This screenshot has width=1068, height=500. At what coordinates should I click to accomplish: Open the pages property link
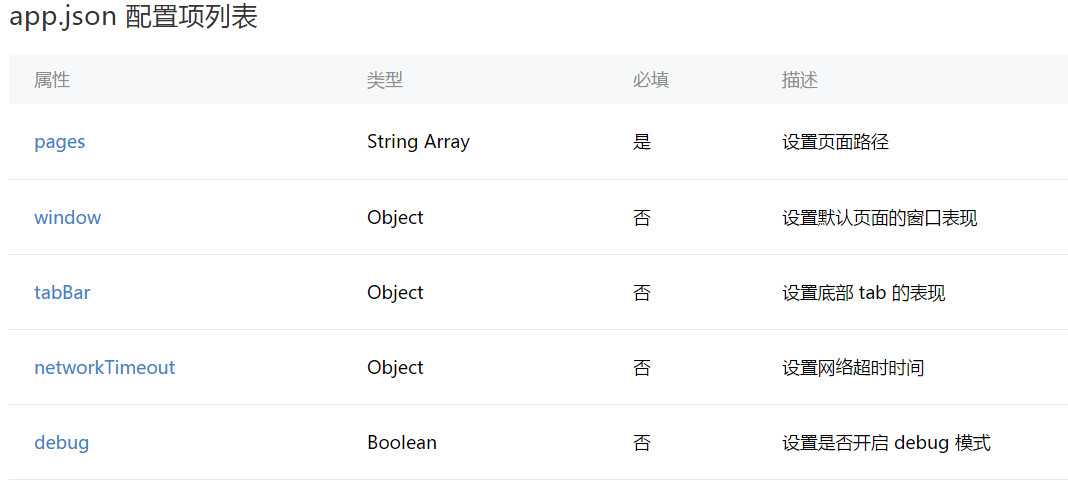[x=60, y=142]
